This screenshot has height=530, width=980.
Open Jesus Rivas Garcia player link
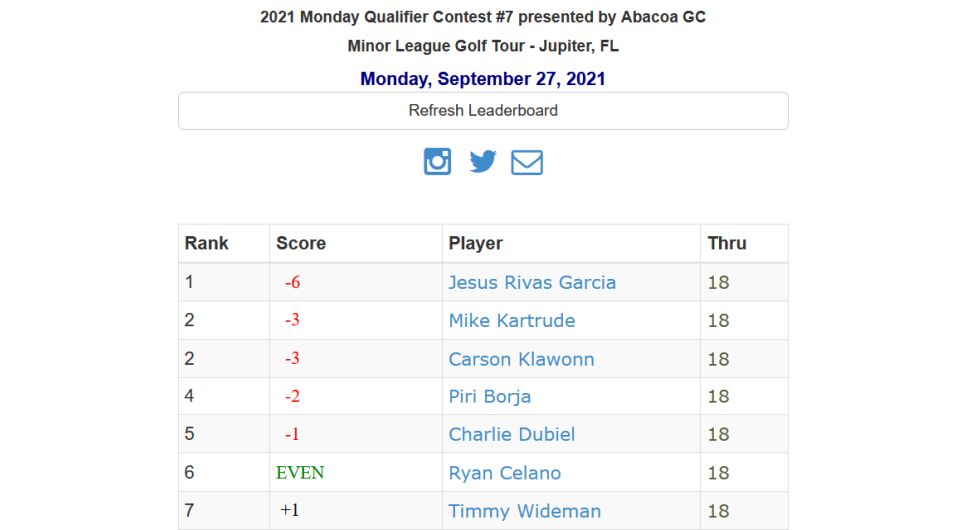(x=532, y=282)
